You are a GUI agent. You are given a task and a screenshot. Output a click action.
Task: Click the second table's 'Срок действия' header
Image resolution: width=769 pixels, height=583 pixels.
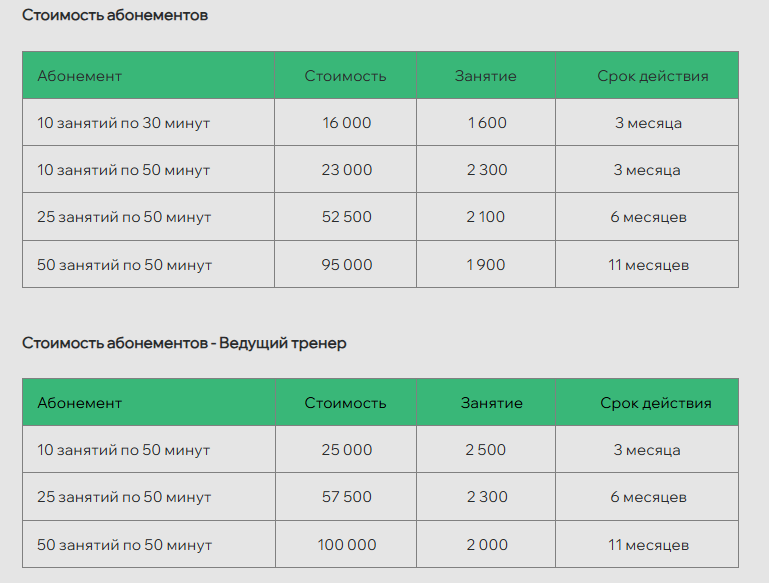point(656,403)
